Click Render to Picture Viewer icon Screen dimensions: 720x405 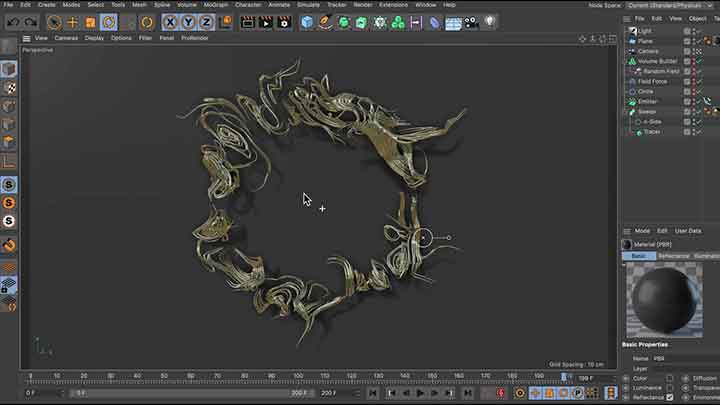[266, 22]
